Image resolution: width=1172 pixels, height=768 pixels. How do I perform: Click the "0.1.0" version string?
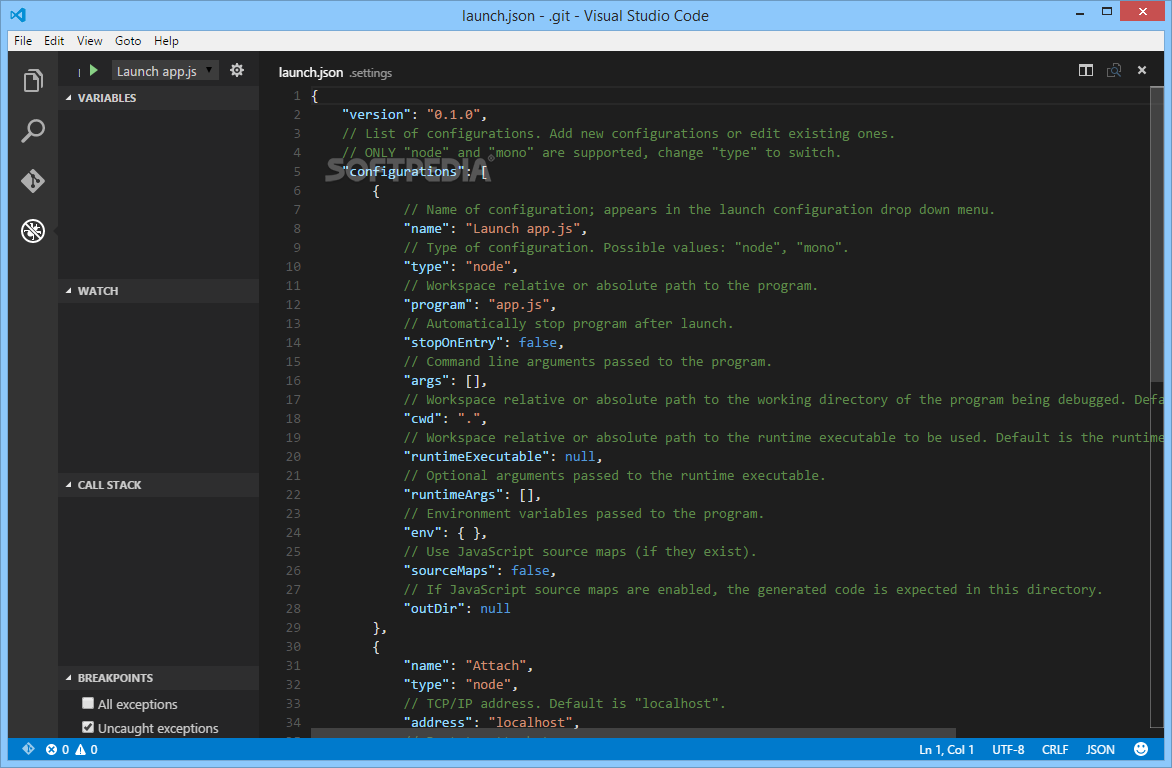(453, 114)
